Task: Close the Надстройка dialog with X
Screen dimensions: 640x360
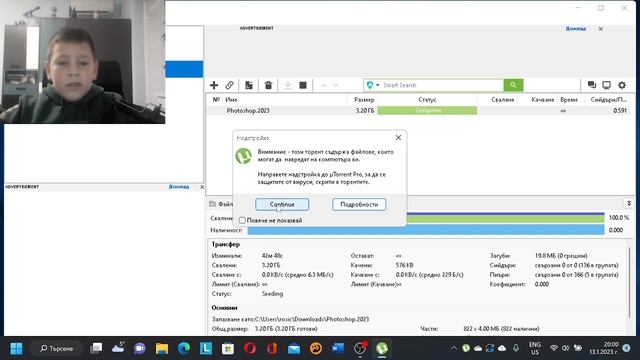Action: pos(398,138)
